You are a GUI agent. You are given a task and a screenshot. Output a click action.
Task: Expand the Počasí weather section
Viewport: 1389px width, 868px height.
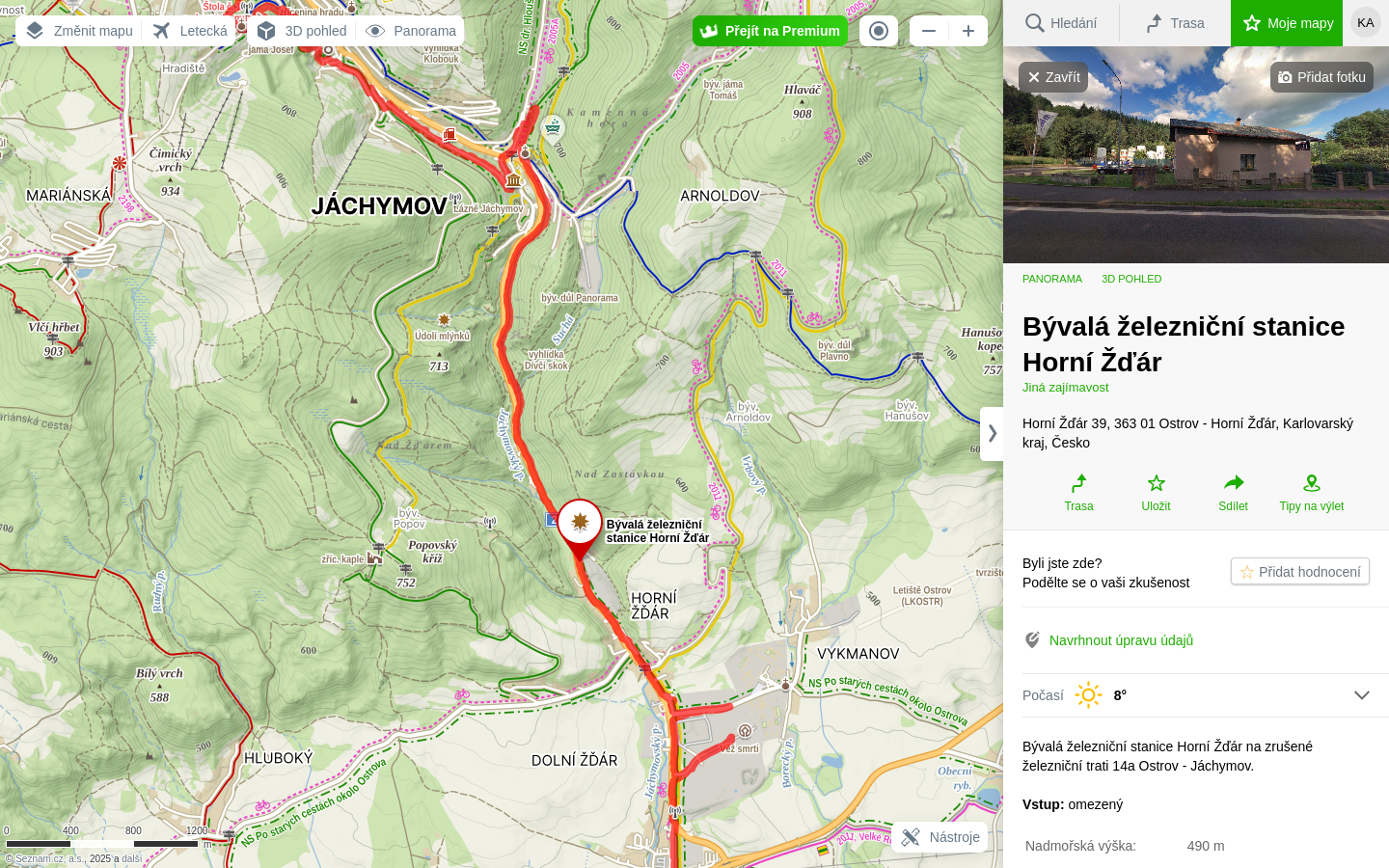1361,695
